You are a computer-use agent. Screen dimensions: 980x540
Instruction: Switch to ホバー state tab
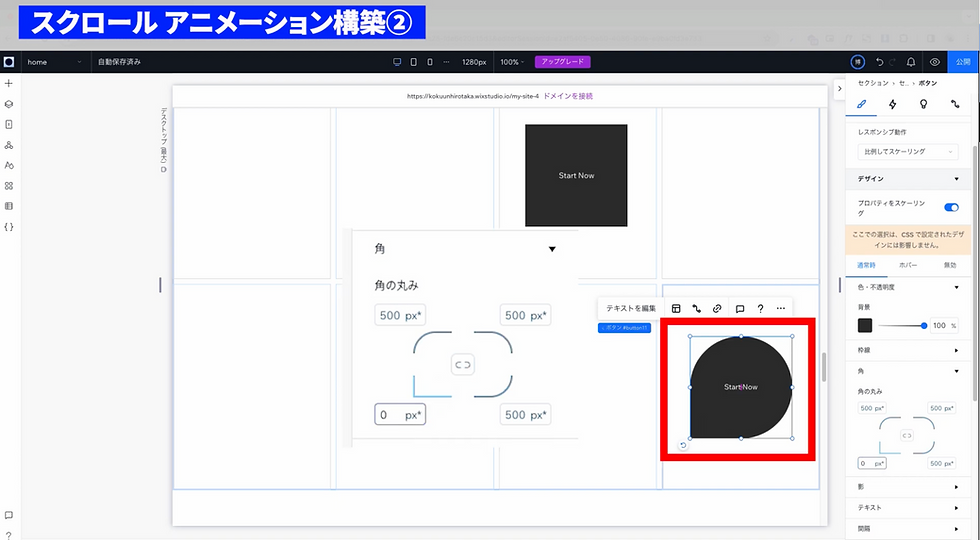coord(908,265)
